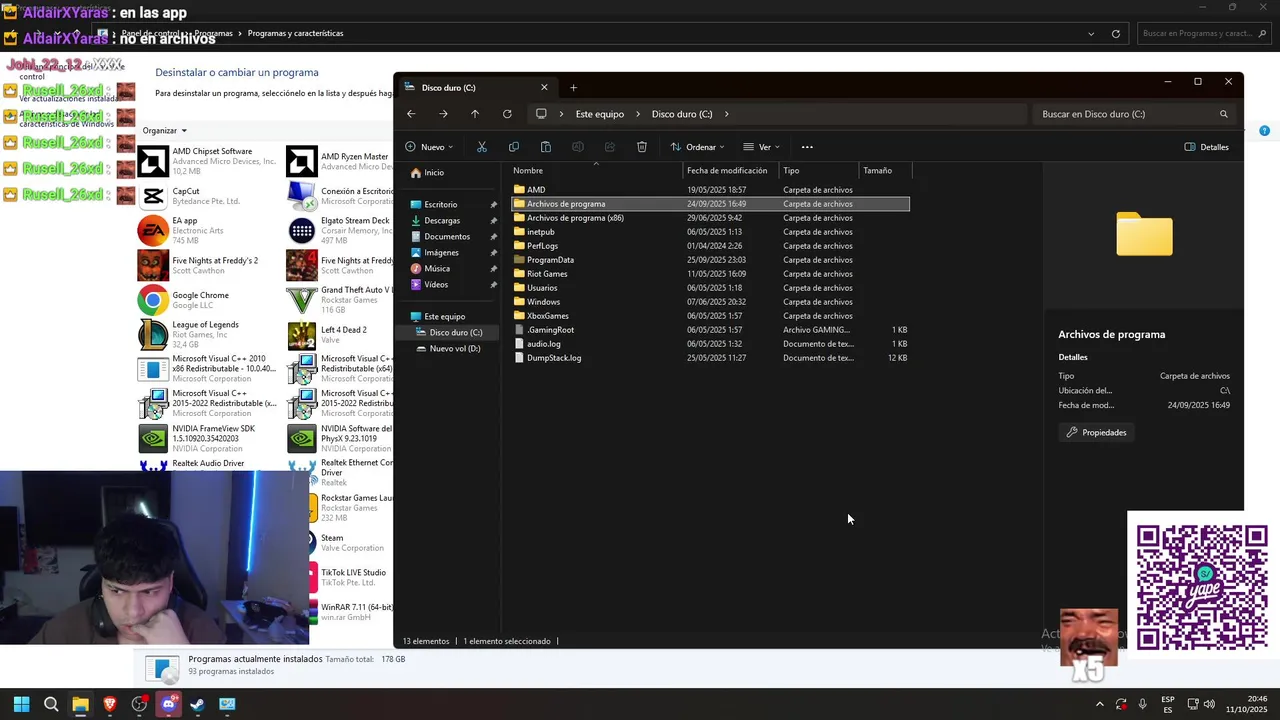The width and height of the screenshot is (1280, 720).
Task: Click File Explorer icon on the taskbar
Action: click(x=80, y=704)
